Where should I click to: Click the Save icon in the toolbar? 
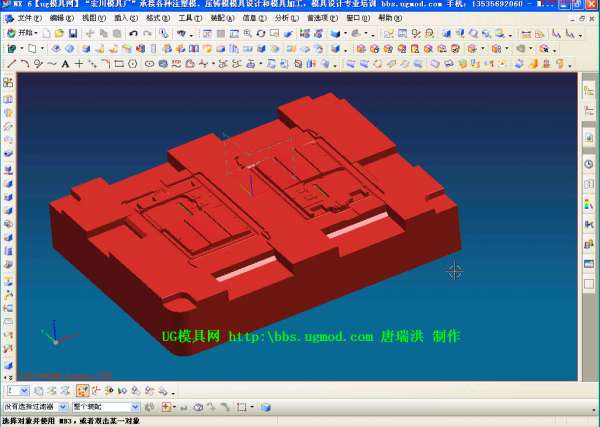73,33
